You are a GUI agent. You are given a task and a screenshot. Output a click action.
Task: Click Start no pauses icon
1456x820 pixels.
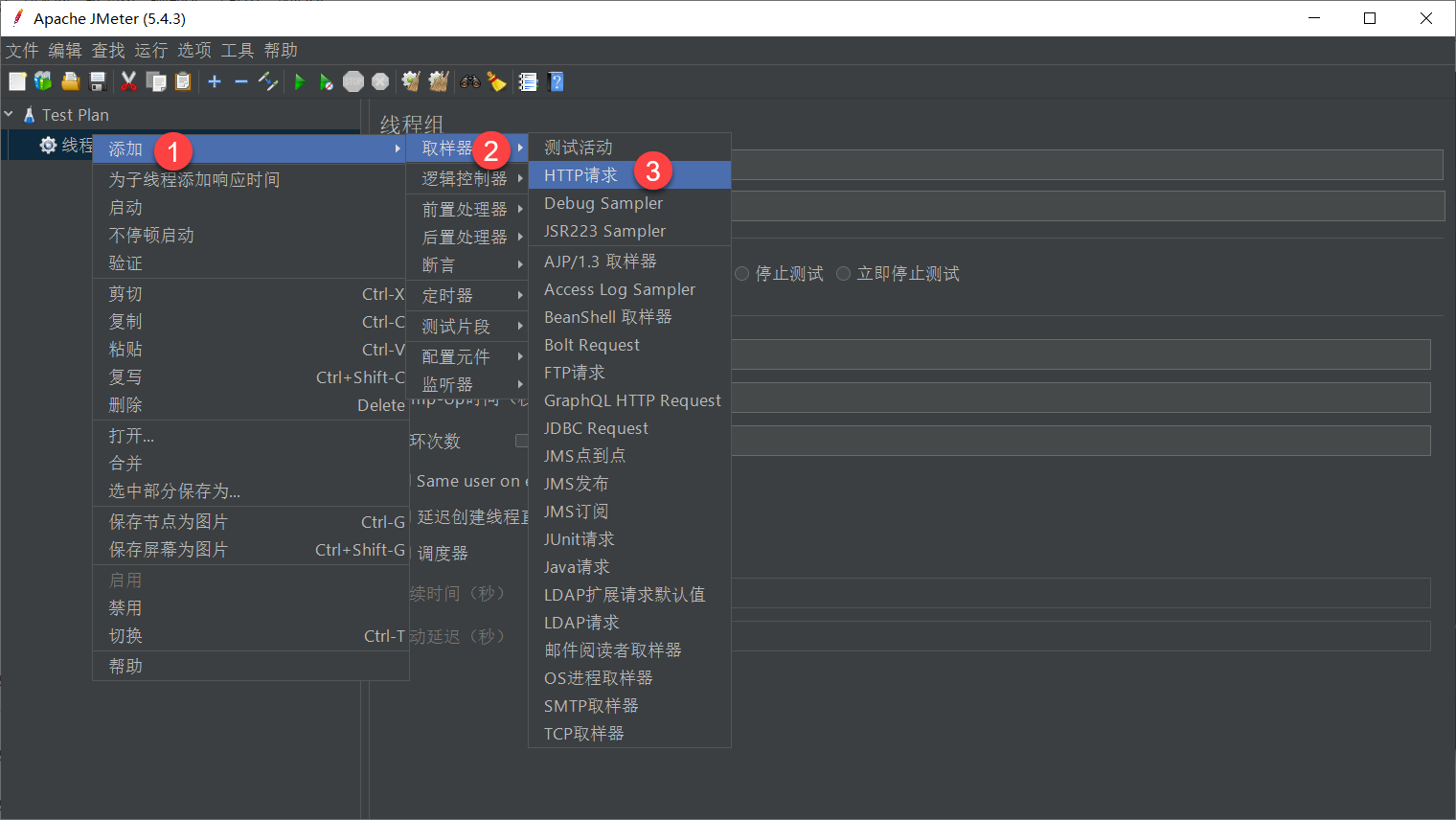click(327, 81)
